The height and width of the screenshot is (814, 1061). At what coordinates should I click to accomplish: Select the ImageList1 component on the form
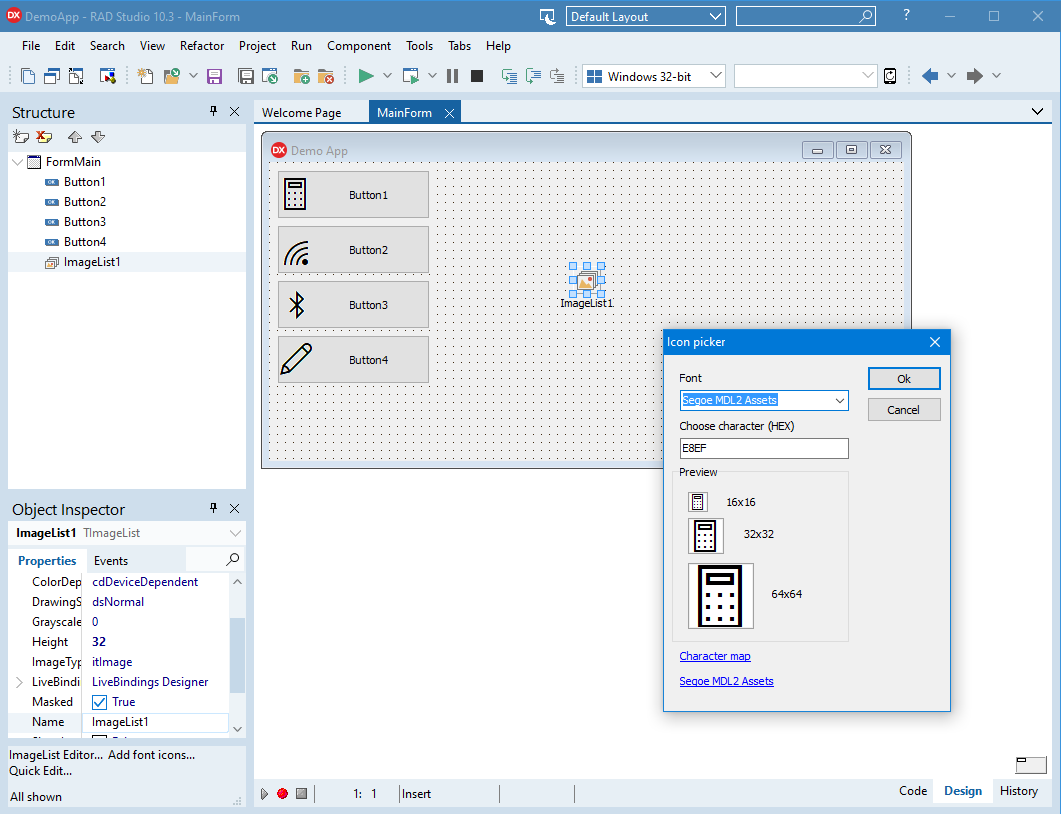point(587,280)
